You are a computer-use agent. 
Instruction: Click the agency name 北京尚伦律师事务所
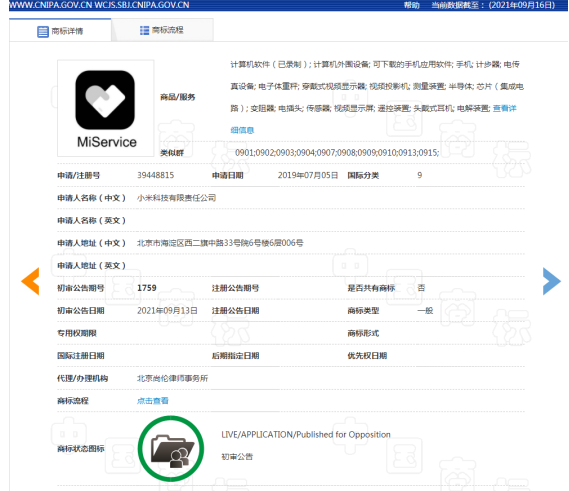(x=172, y=378)
